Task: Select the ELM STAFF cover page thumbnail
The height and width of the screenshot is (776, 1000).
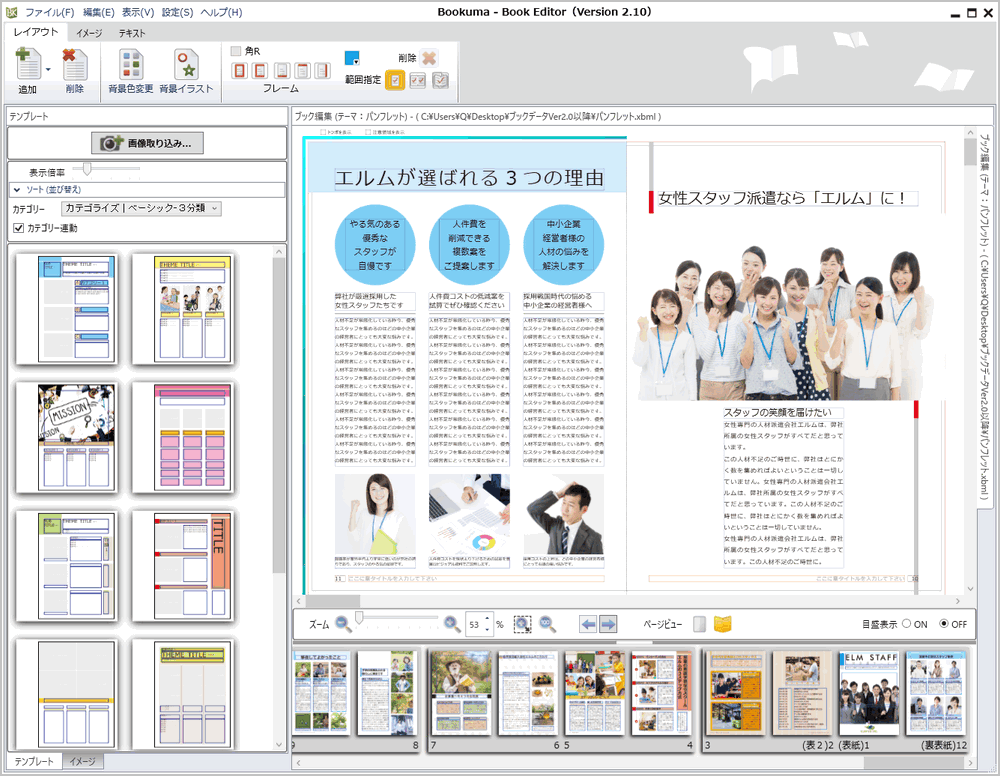Action: [x=867, y=693]
